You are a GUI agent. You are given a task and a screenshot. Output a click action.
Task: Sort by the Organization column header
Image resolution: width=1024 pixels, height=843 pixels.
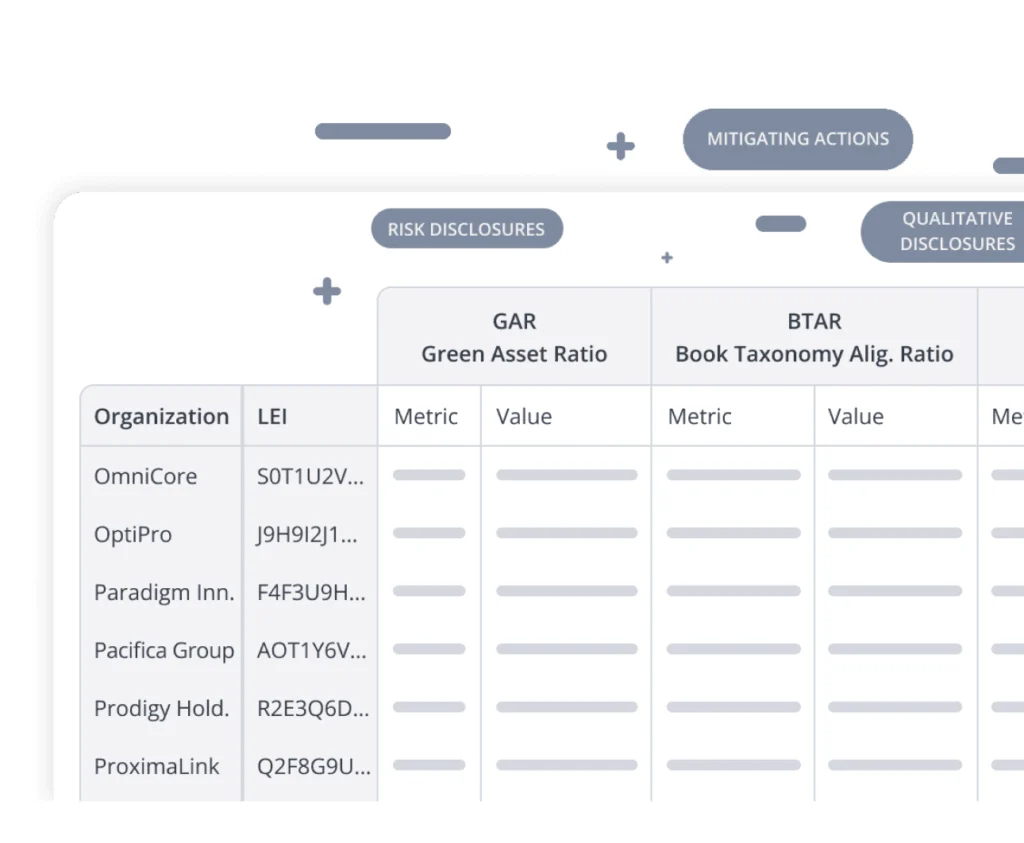point(161,417)
